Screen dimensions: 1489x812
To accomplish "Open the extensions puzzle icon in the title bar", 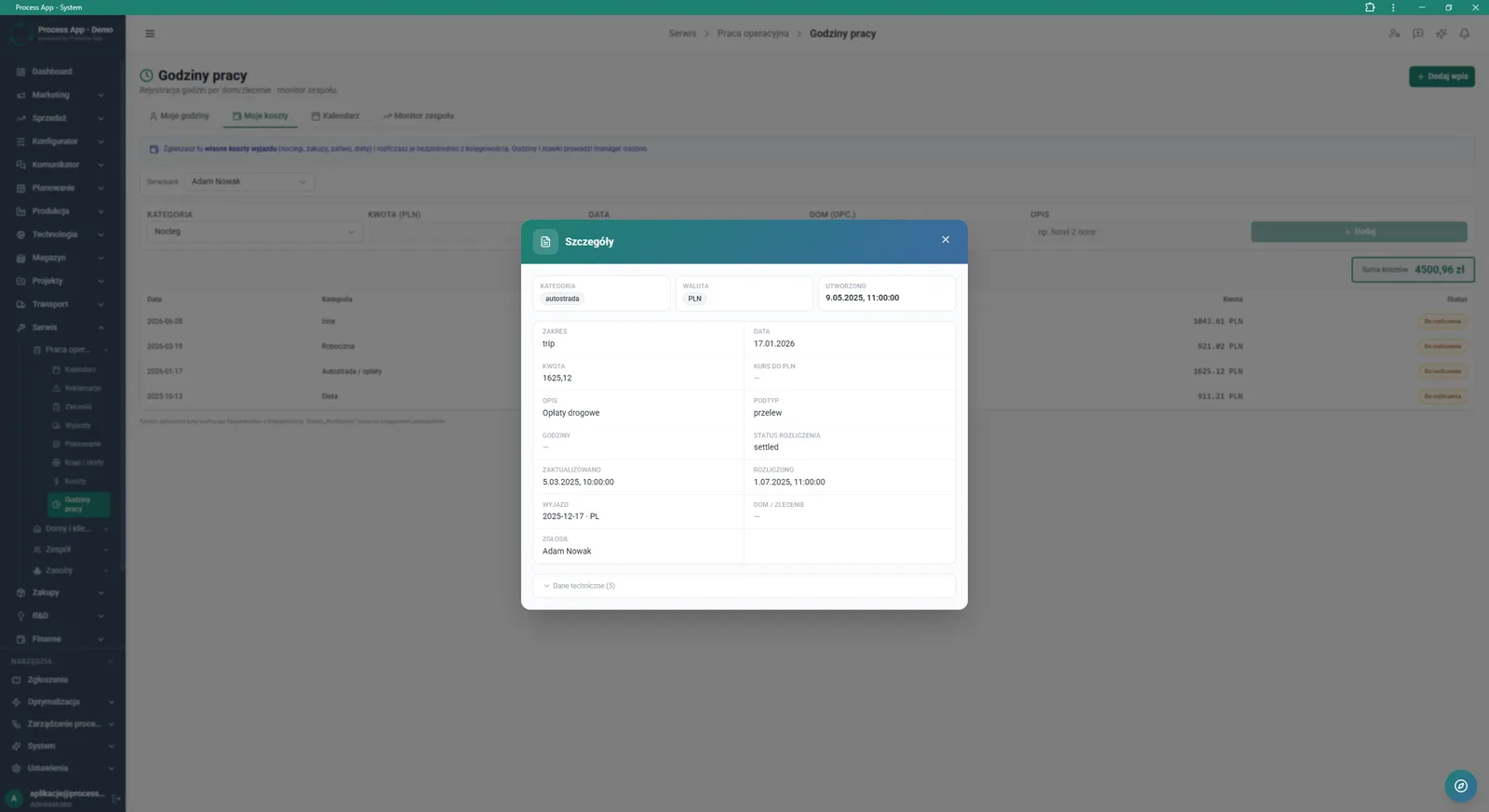I will (1370, 7).
